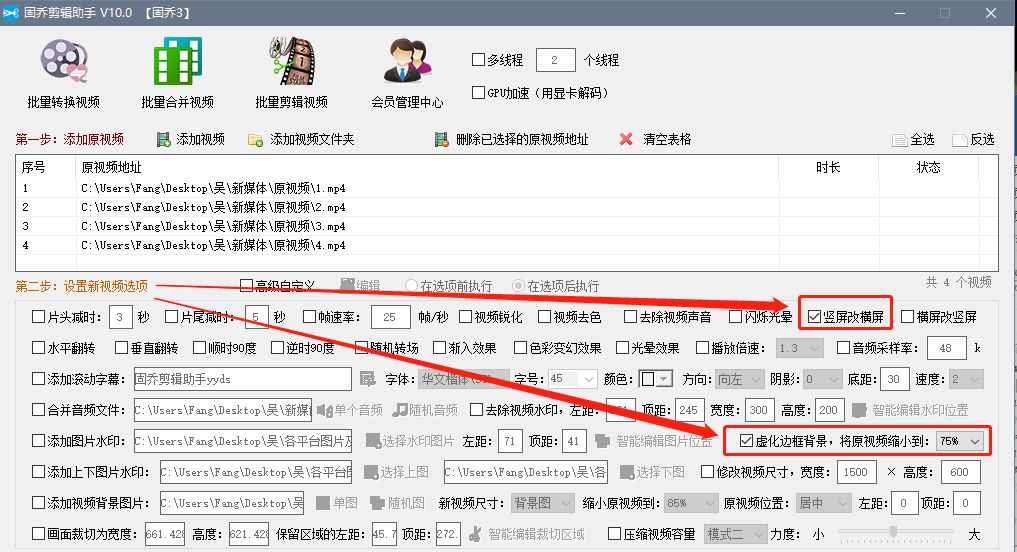
Task: Select row with 原视频\4.mp4
Action: click(x=506, y=245)
